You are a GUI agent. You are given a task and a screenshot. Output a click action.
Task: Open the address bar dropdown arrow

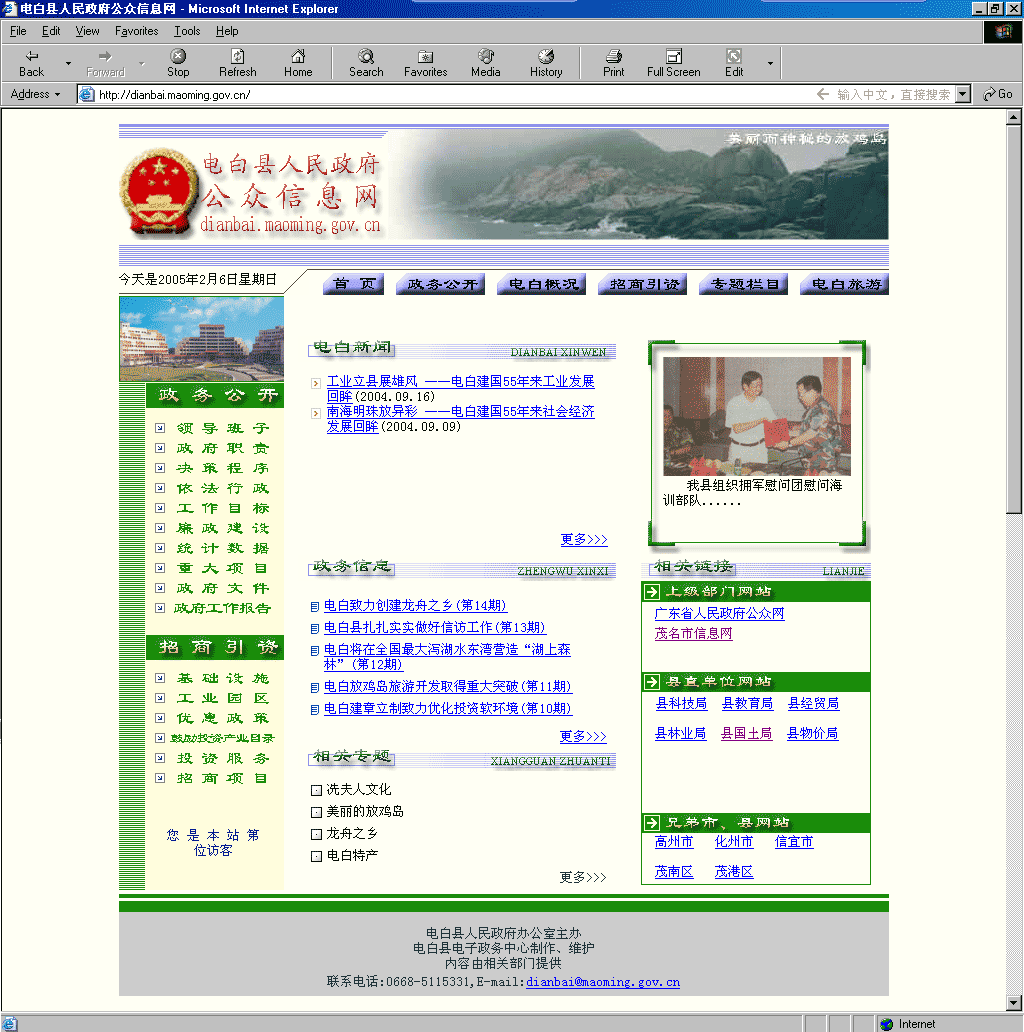tap(963, 94)
